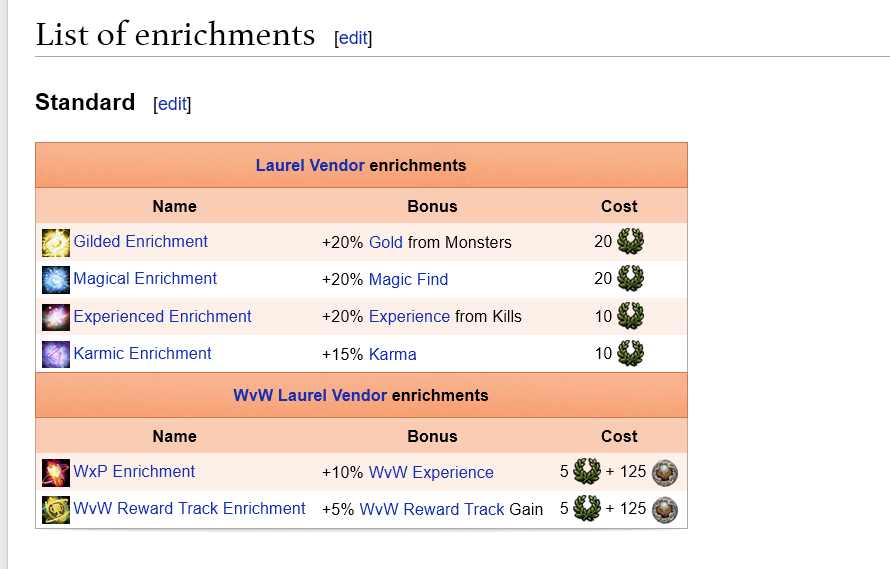Follow the Gold link in bonus column
This screenshot has width=890, height=569.
point(386,242)
